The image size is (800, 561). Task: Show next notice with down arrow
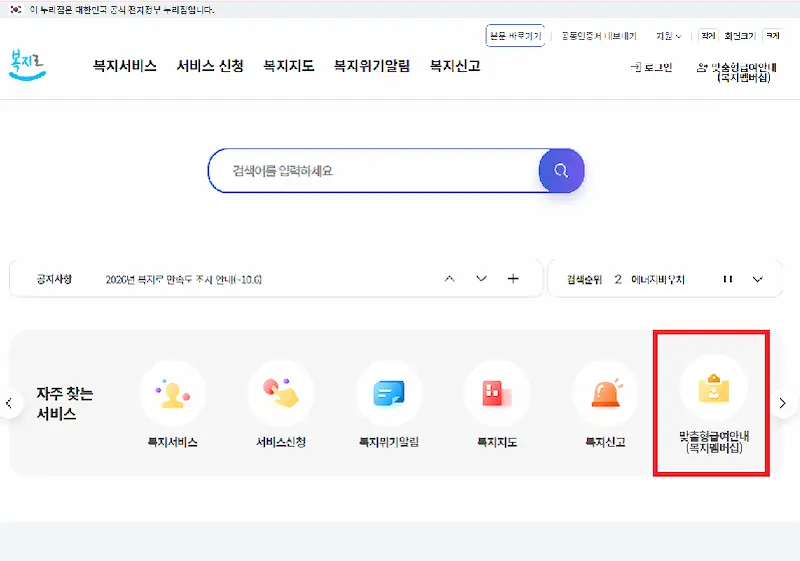pyautogui.click(x=481, y=278)
